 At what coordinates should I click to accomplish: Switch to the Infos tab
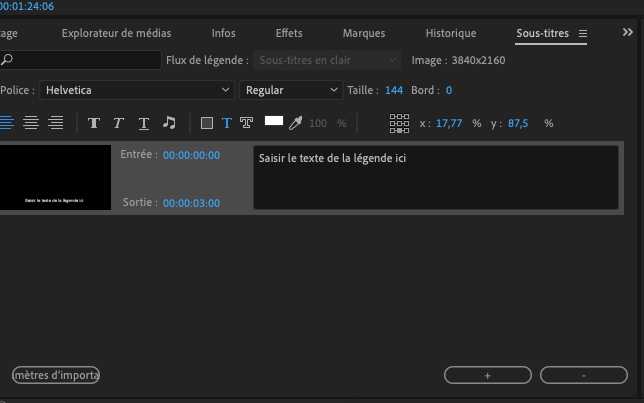(x=223, y=33)
